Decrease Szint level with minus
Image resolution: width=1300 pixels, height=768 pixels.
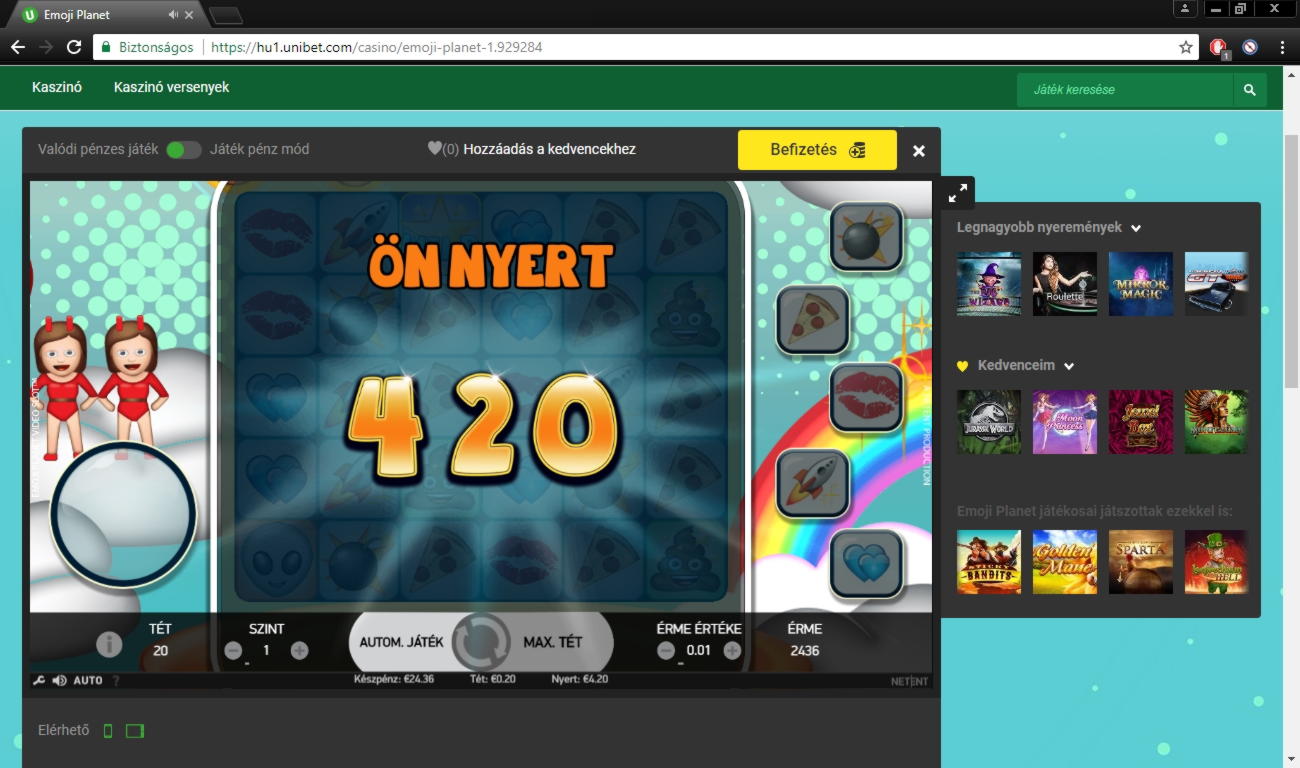click(x=233, y=650)
